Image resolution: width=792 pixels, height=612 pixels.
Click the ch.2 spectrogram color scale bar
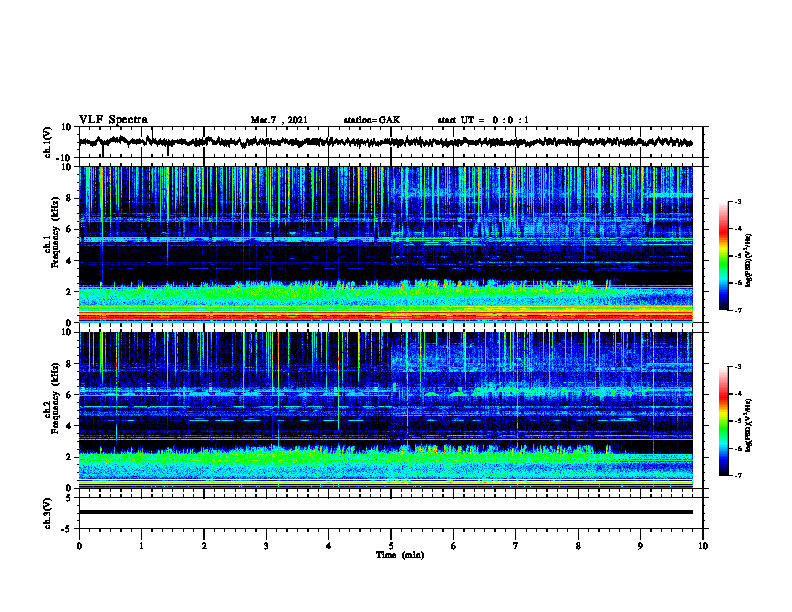(x=724, y=421)
